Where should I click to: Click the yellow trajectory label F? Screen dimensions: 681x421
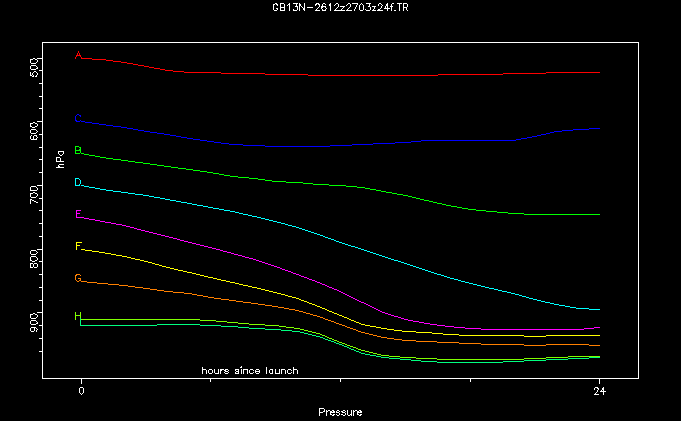tap(78, 246)
